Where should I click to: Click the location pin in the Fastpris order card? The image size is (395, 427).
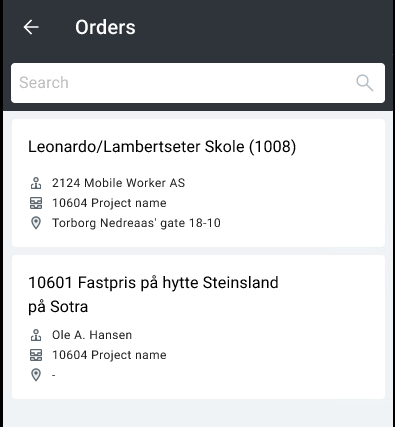tap(36, 375)
